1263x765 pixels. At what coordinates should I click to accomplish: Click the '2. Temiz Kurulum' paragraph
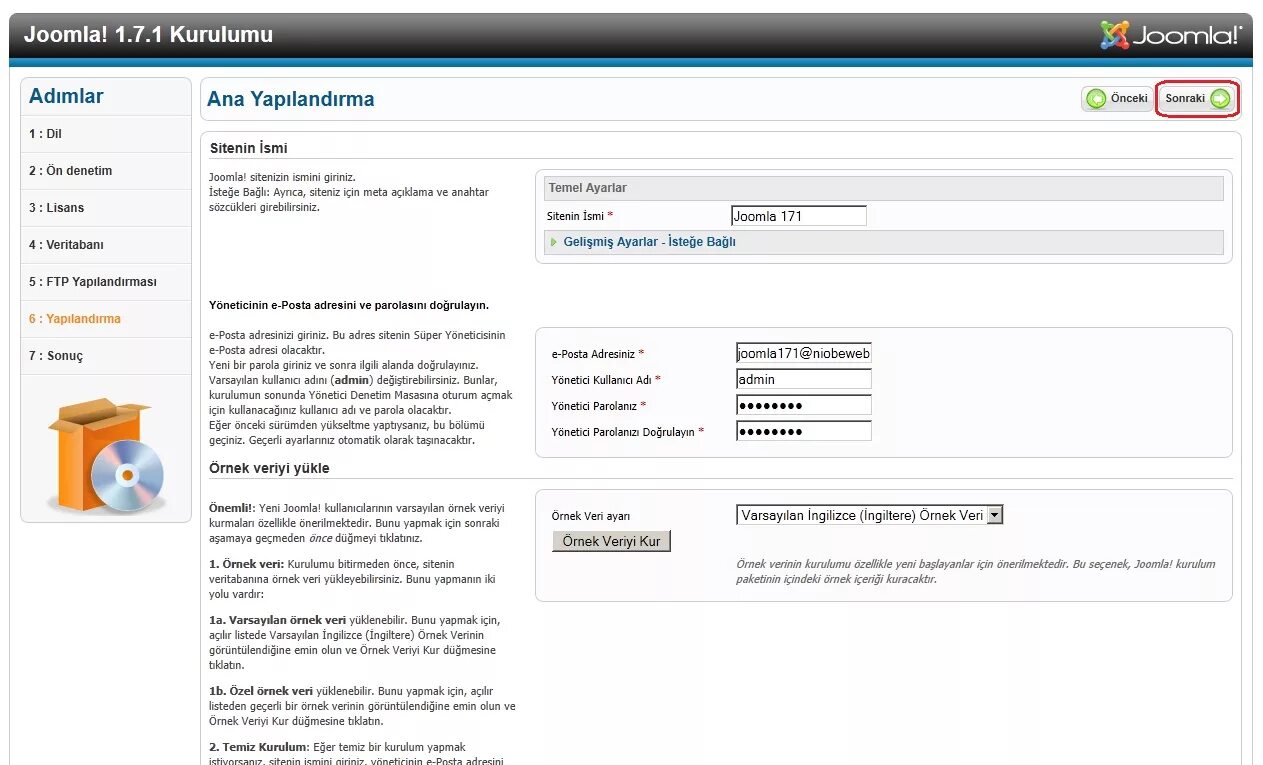356,753
